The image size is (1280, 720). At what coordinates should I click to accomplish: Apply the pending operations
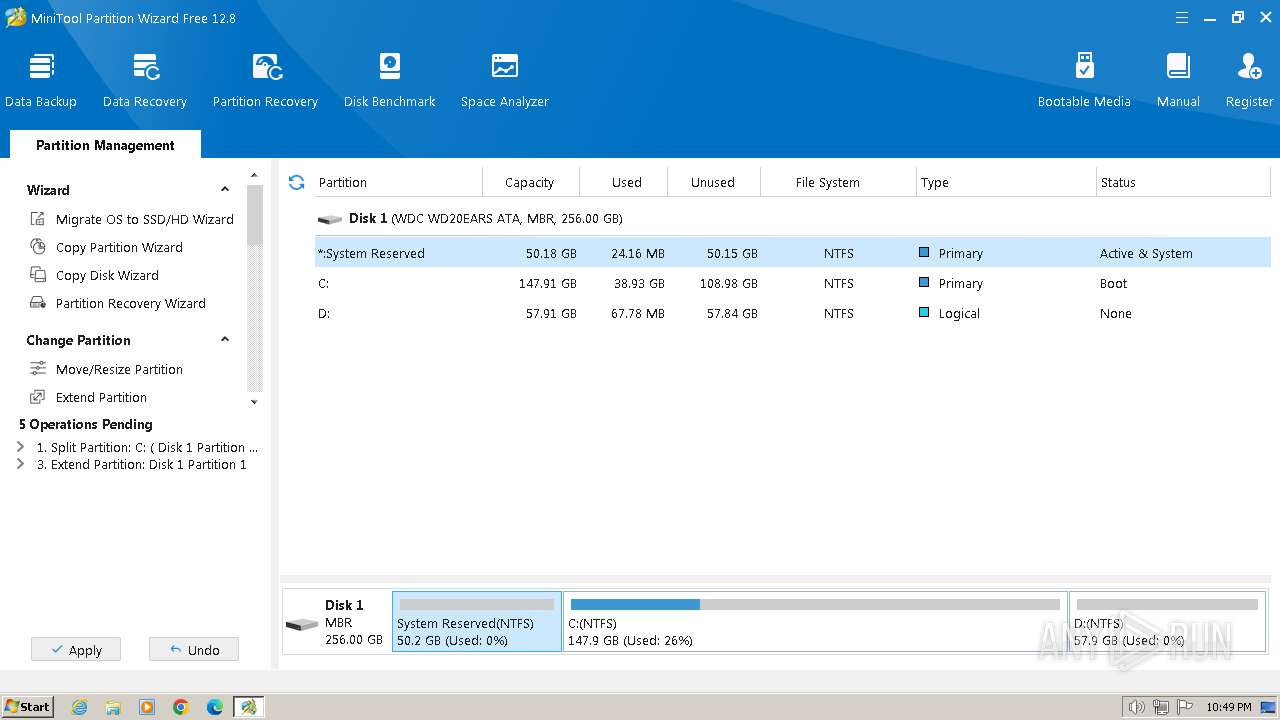(76, 650)
